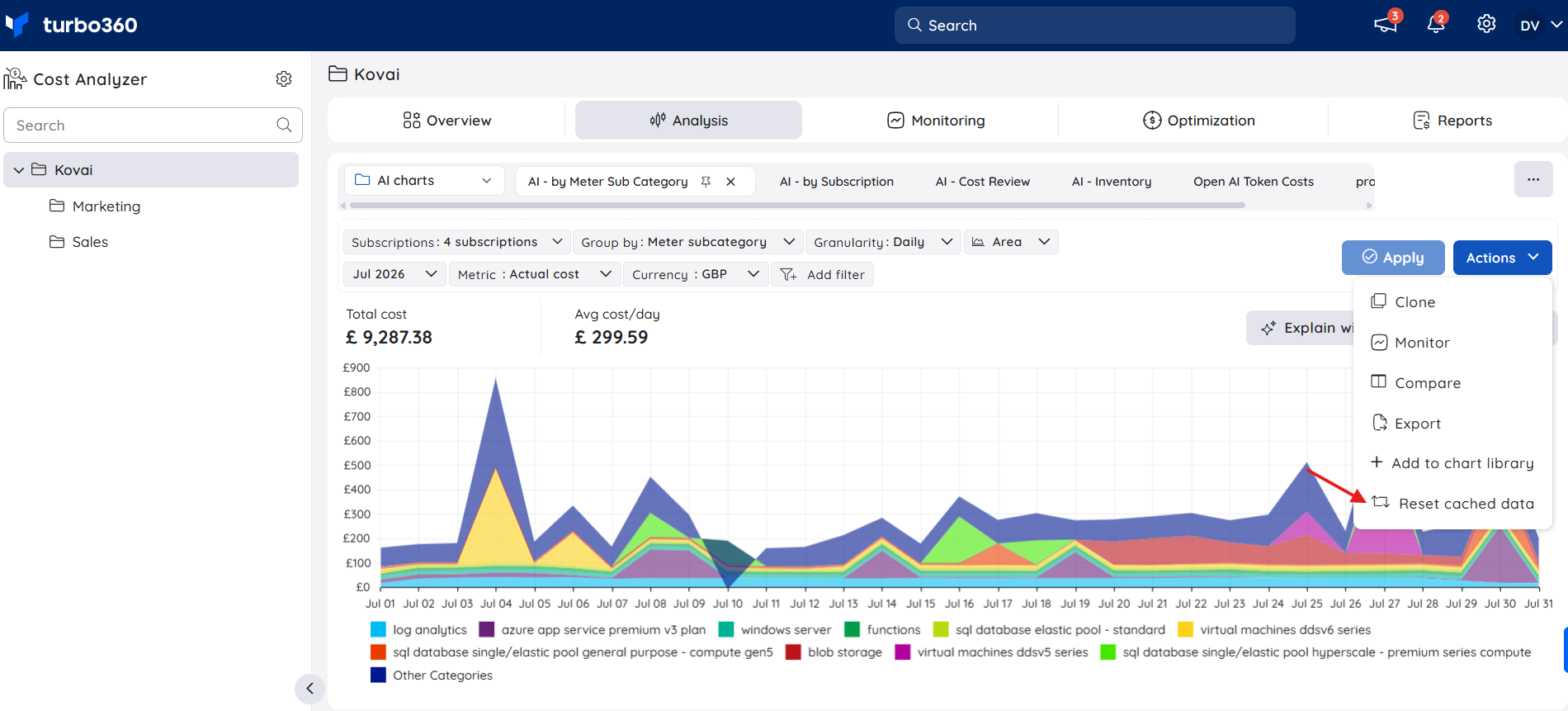Click the Clone menu icon
The image size is (1568, 711).
click(x=1378, y=301)
